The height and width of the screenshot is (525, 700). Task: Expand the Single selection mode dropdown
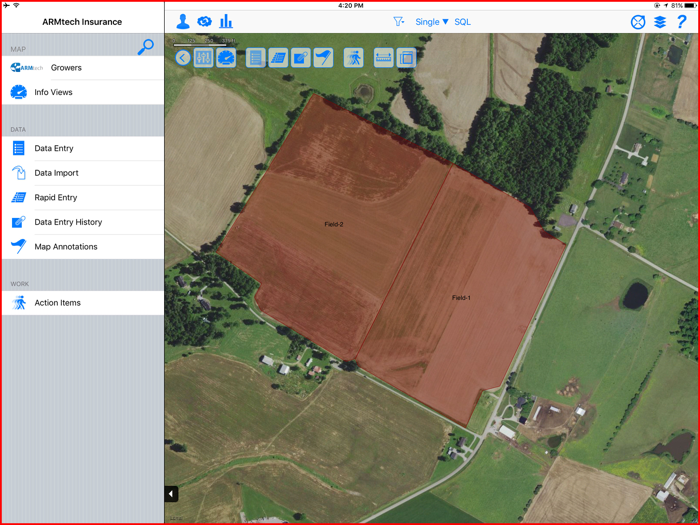point(432,22)
